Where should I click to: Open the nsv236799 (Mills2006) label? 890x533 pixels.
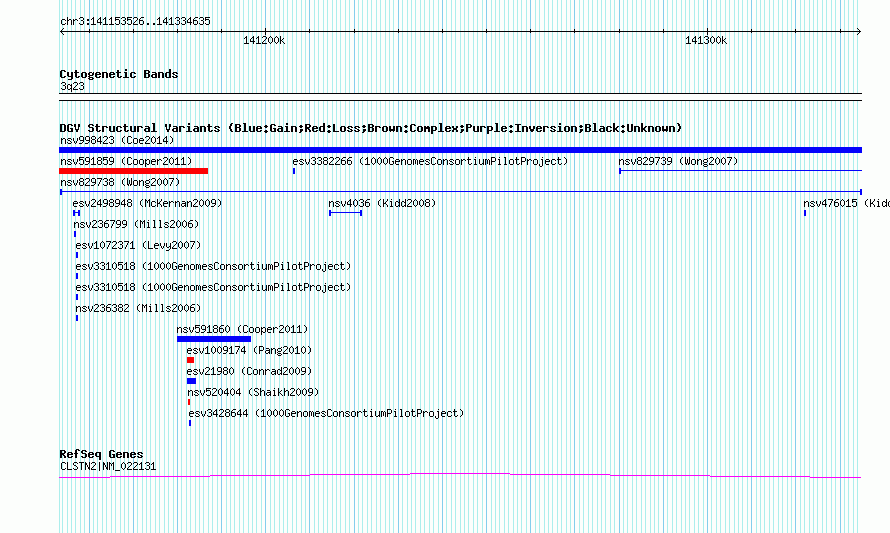[x=136, y=224]
